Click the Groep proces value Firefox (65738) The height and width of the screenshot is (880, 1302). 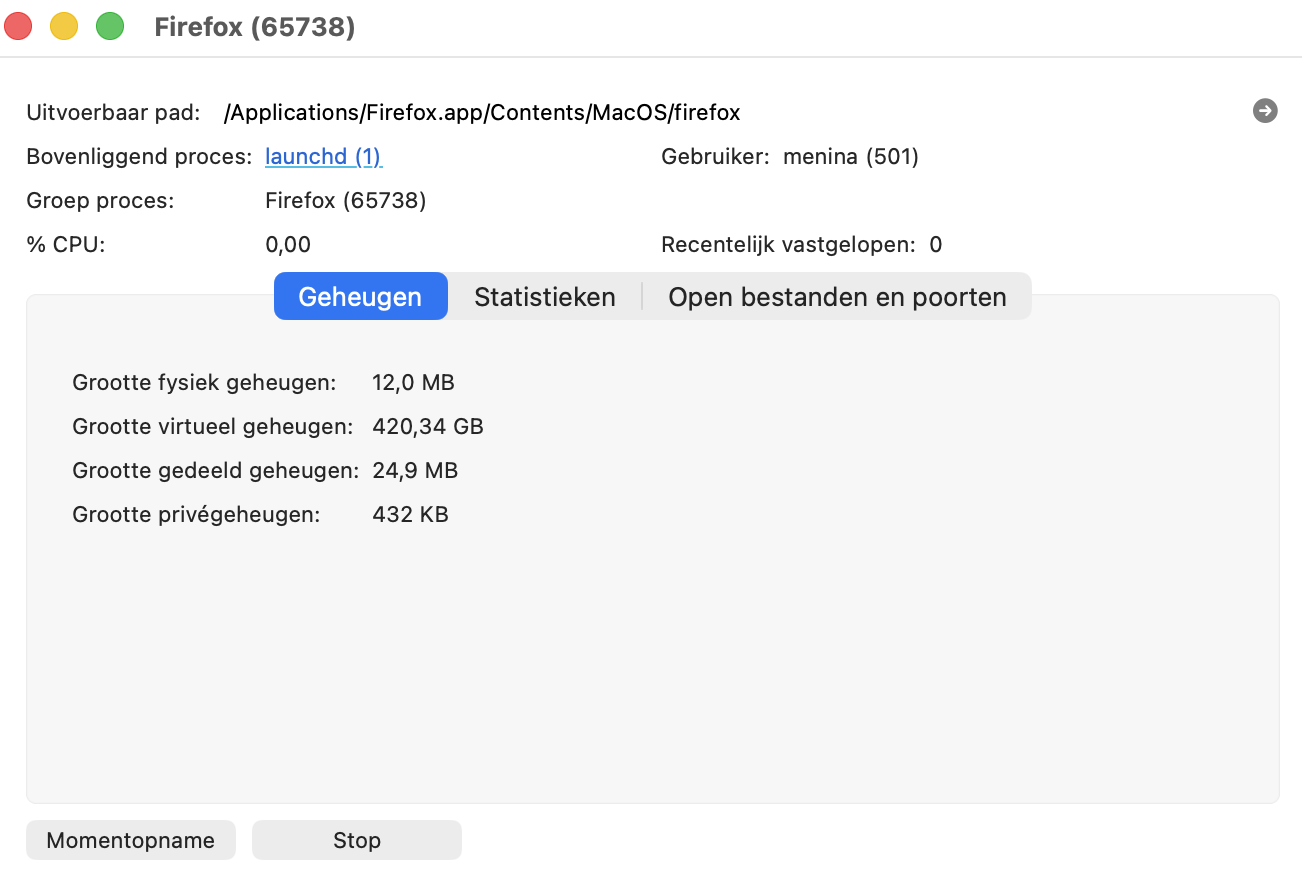(346, 201)
